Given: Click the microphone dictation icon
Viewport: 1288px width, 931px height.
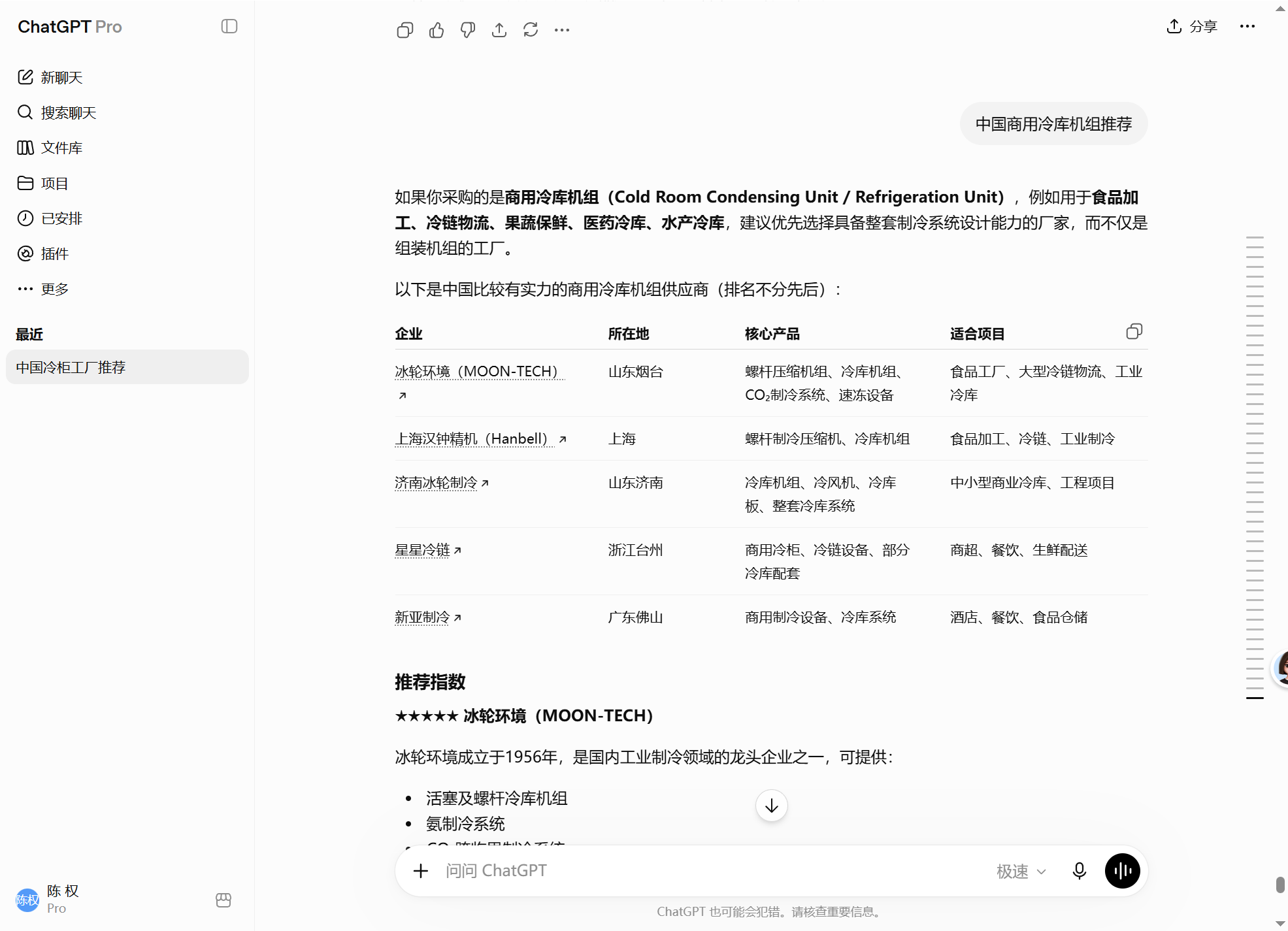Looking at the screenshot, I should [x=1080, y=871].
